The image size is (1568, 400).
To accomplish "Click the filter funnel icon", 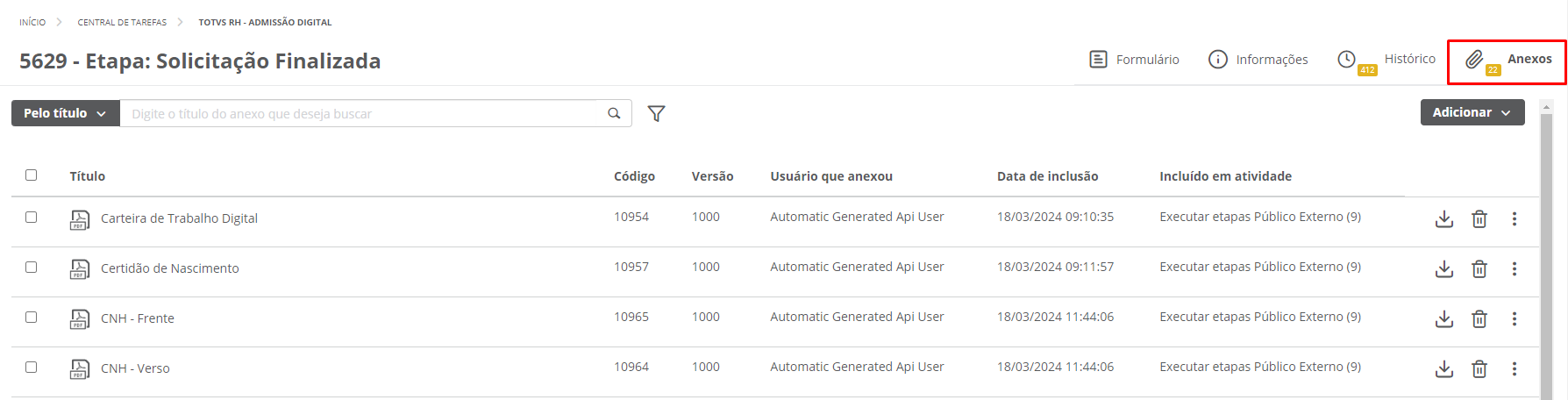I will 656,113.
